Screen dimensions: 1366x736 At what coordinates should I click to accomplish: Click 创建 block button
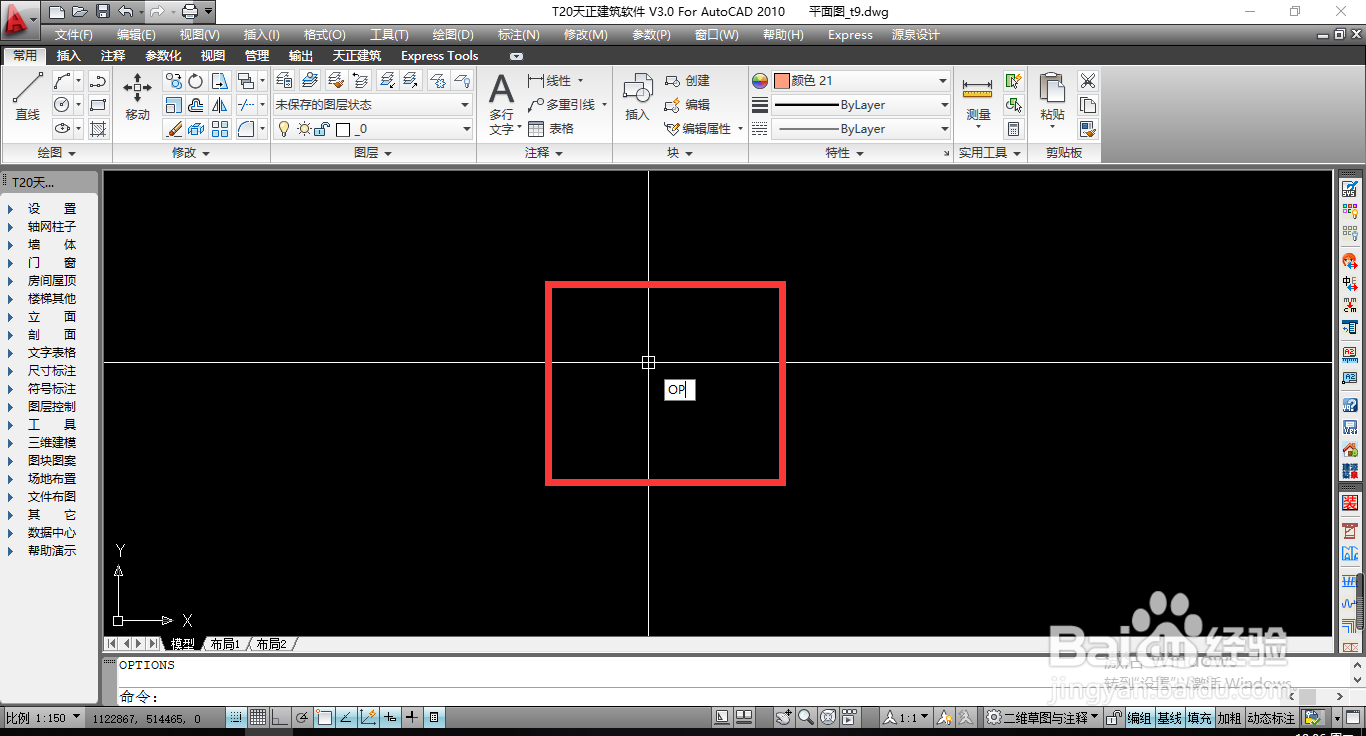687,81
